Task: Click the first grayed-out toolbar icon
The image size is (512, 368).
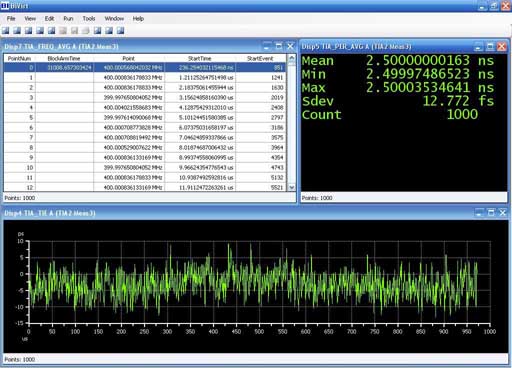Action: tap(63, 31)
